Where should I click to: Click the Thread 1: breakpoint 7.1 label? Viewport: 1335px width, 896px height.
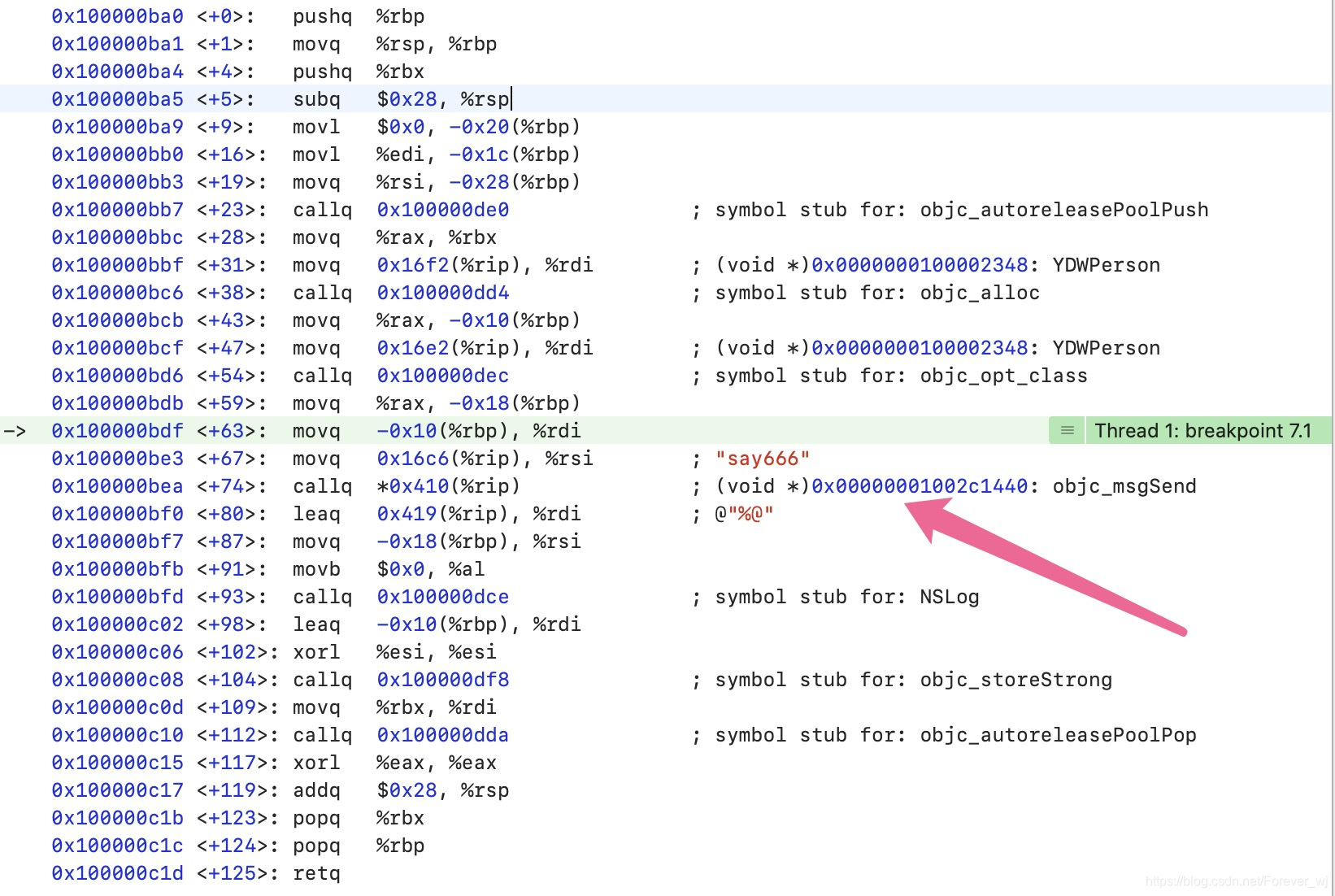(1202, 430)
